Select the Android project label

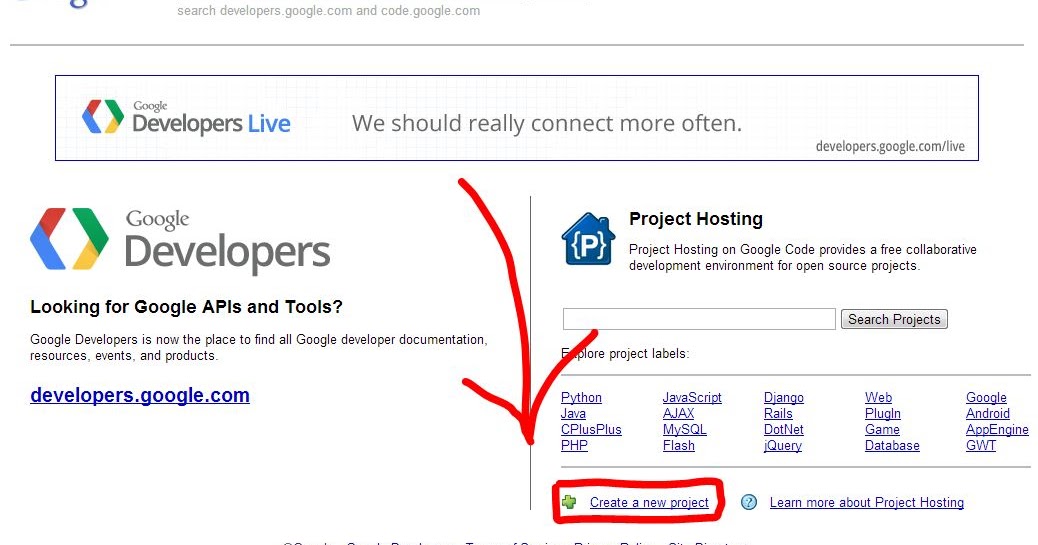point(988,413)
